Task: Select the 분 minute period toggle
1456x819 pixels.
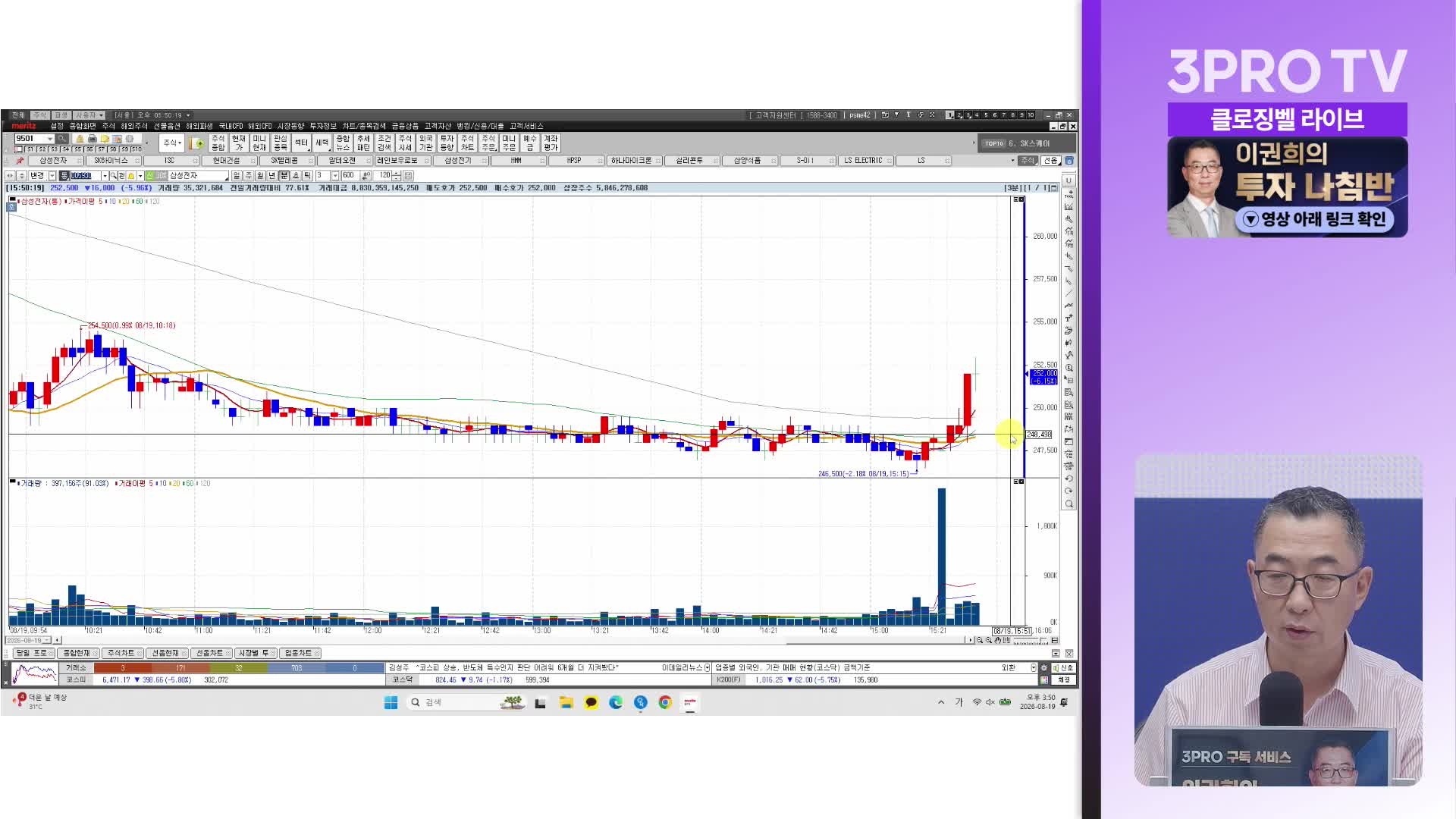Action: [x=284, y=176]
